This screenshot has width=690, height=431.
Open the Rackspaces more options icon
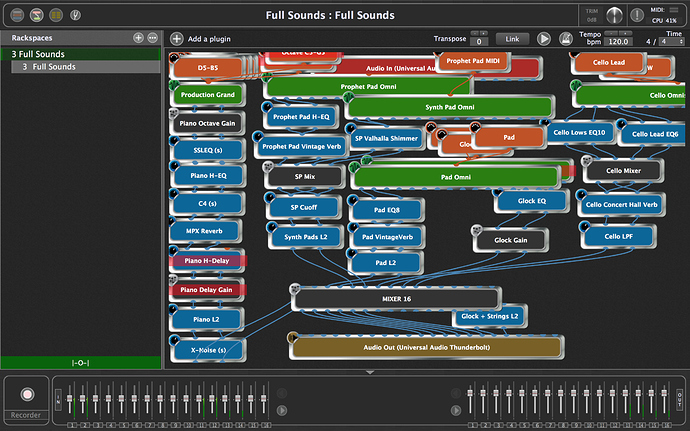pyautogui.click(x=152, y=38)
